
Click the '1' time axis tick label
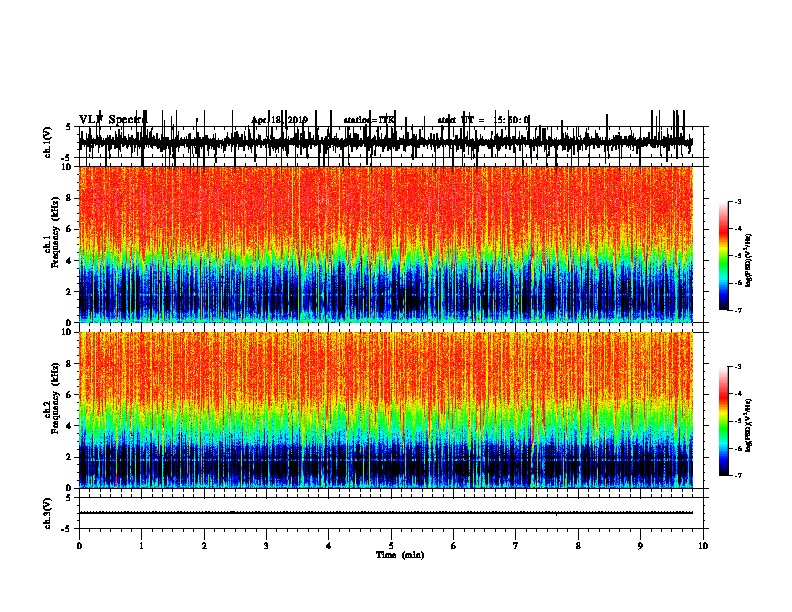pyautogui.click(x=141, y=546)
